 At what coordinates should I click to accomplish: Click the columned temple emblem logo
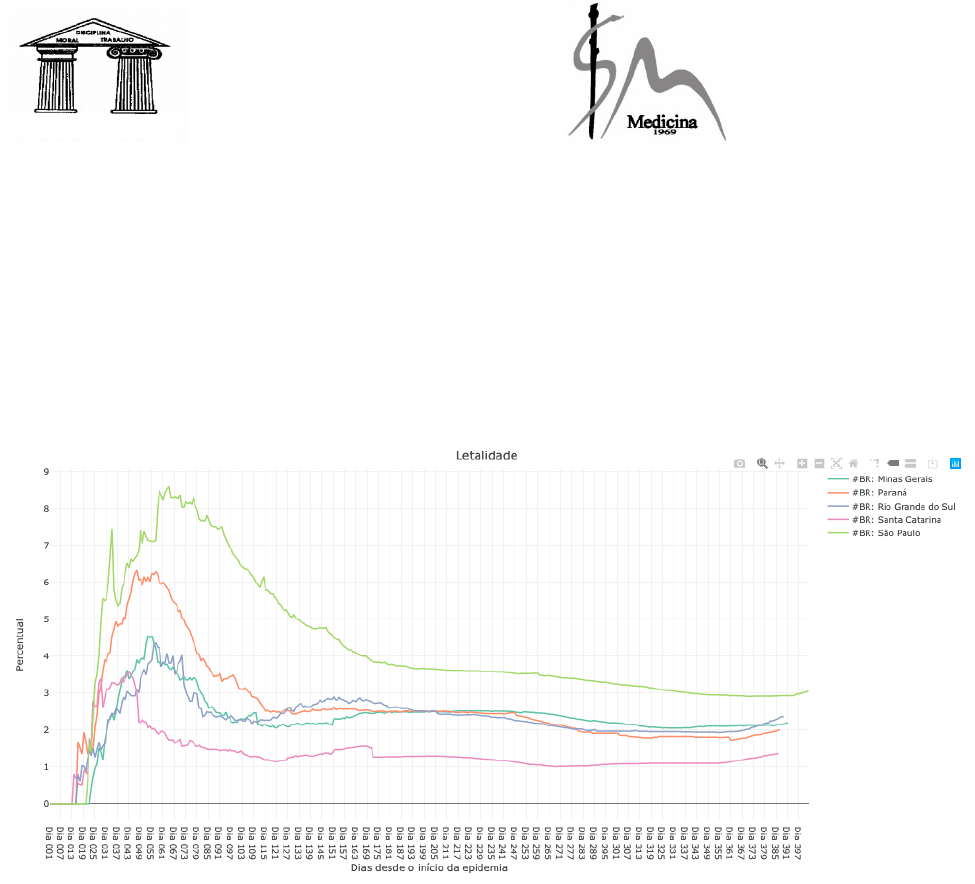coord(96,72)
